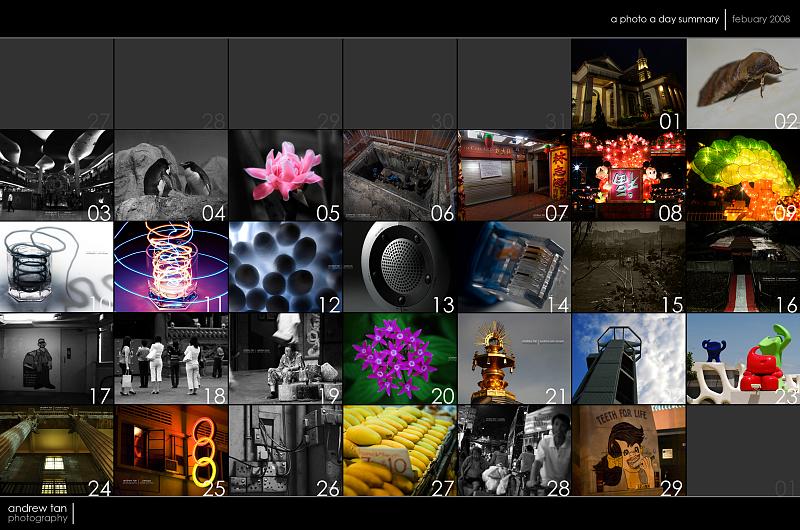This screenshot has height=530, width=800.
Task: Click the andrew tan photography logo
Action: tap(35, 513)
